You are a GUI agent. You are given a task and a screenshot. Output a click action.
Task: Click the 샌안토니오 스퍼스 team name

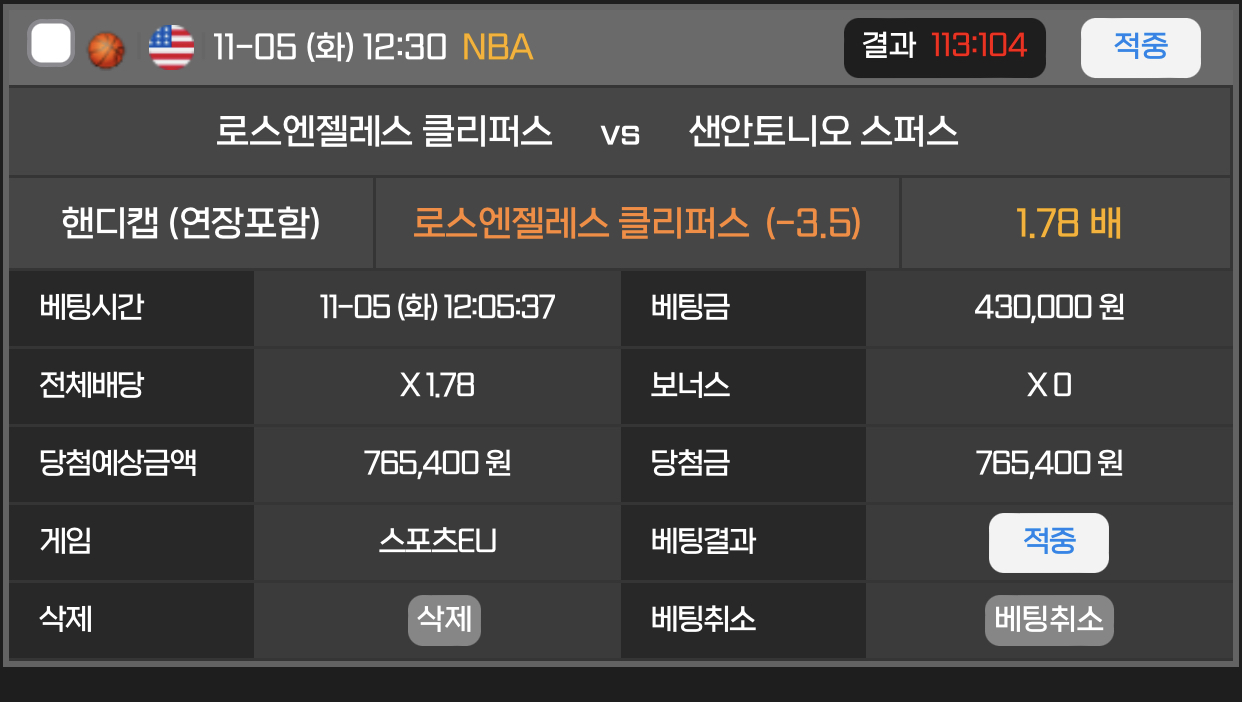[x=823, y=132]
